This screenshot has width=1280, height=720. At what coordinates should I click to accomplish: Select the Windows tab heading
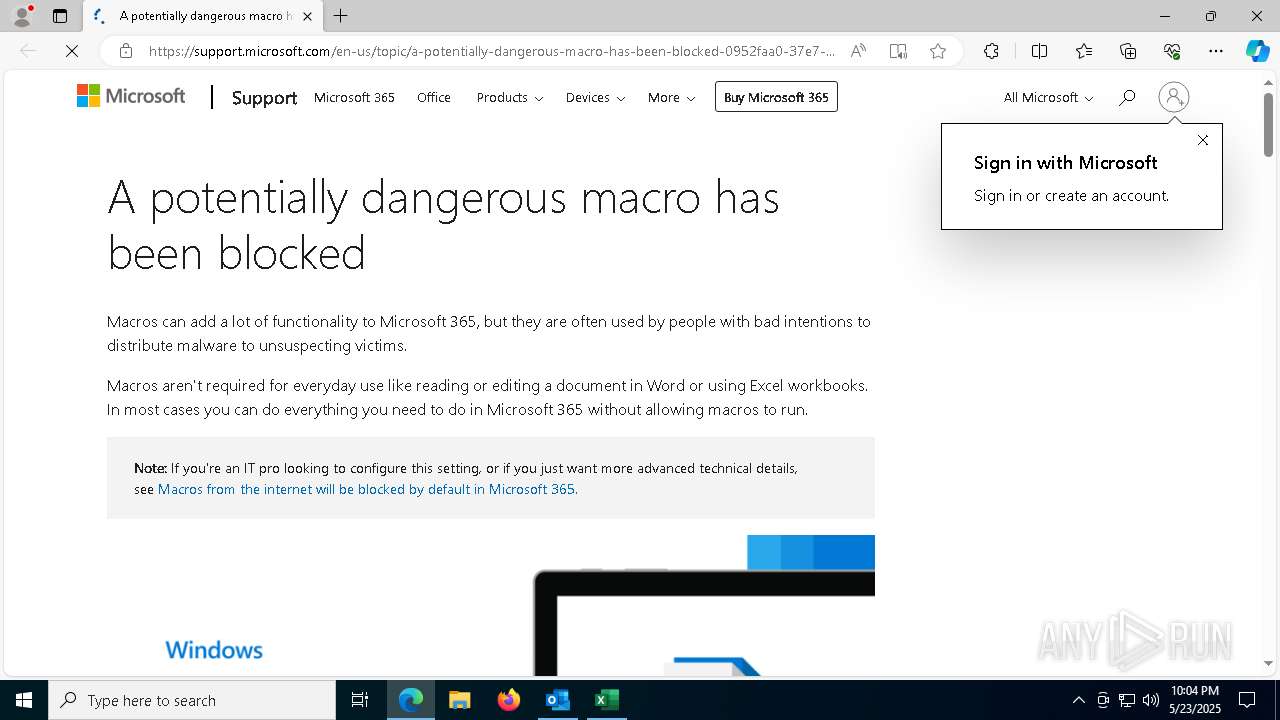(x=214, y=650)
